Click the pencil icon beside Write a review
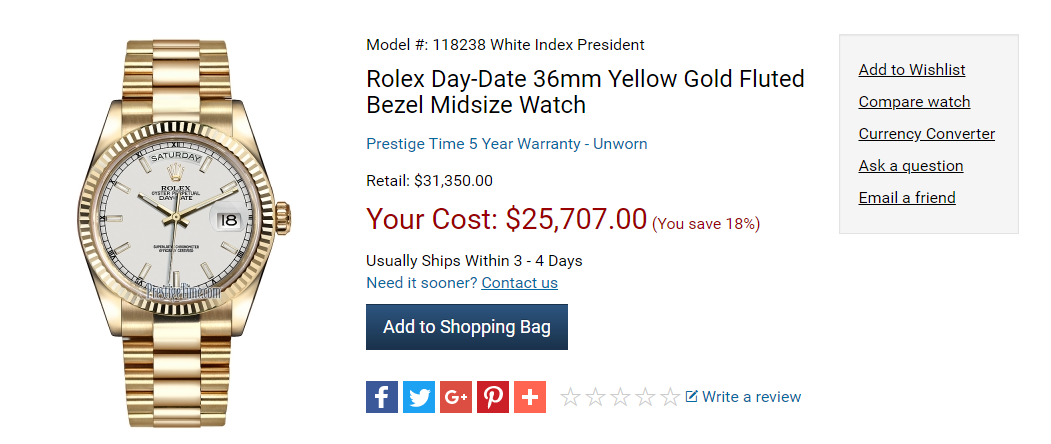This screenshot has width=1051, height=444. [x=692, y=396]
